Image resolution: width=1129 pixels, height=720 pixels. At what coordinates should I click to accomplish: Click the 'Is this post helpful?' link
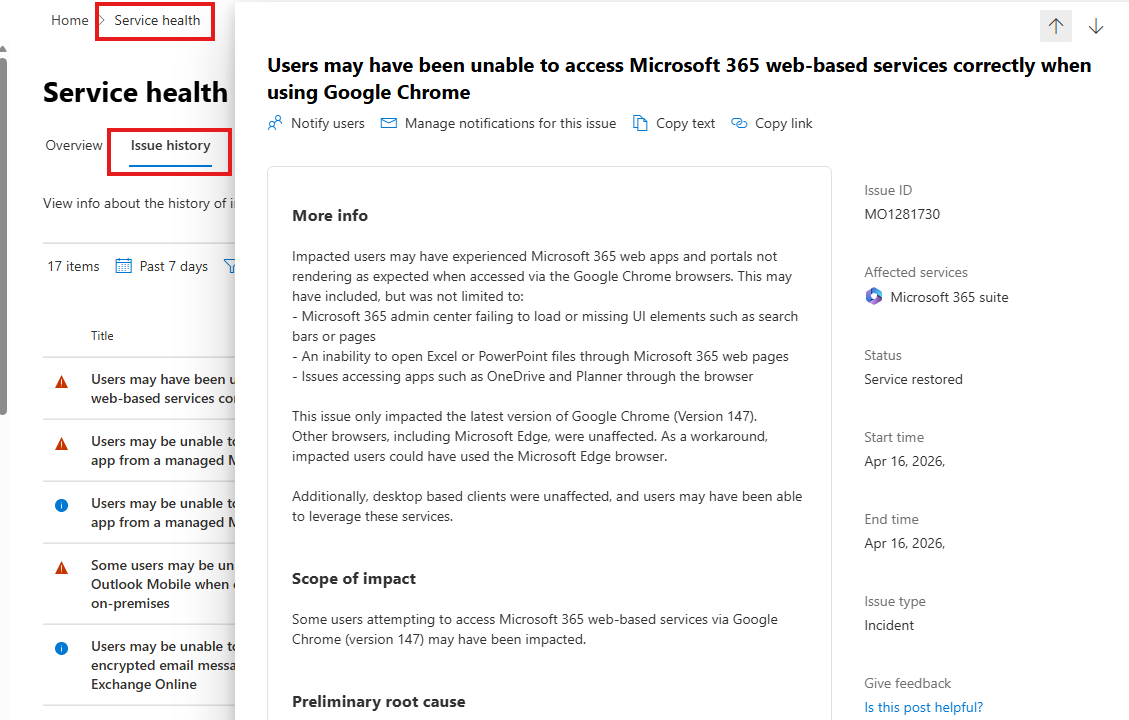click(x=923, y=707)
